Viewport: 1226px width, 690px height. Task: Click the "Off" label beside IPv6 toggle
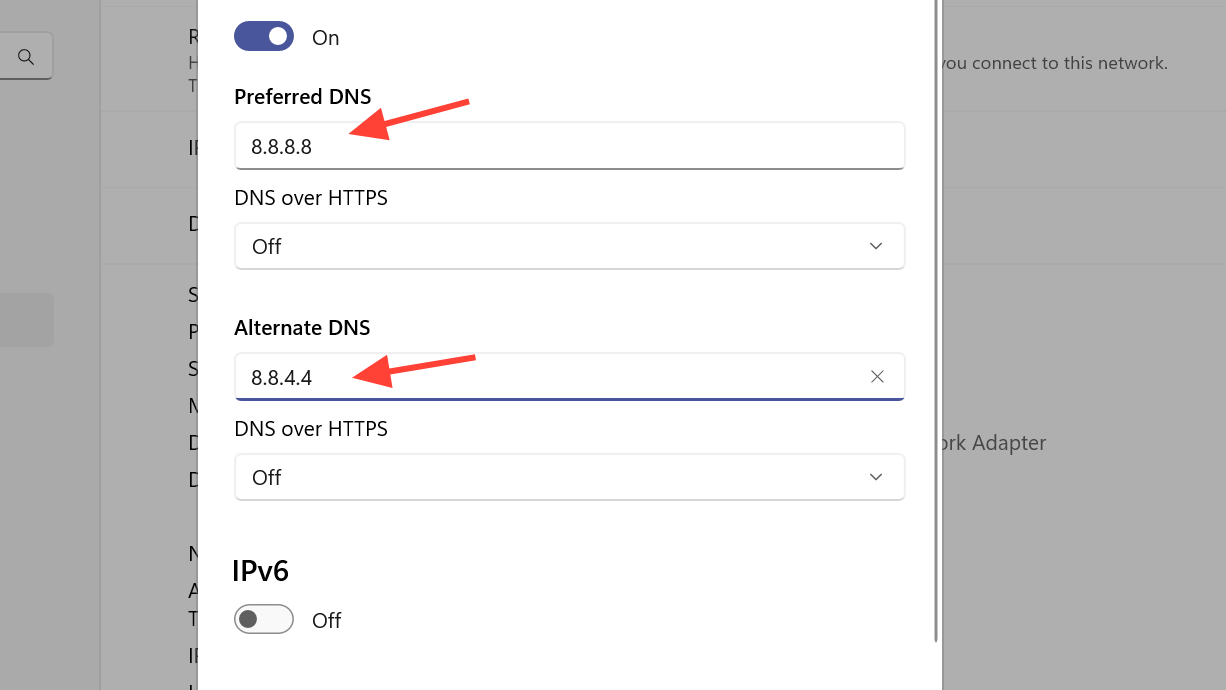(x=327, y=621)
